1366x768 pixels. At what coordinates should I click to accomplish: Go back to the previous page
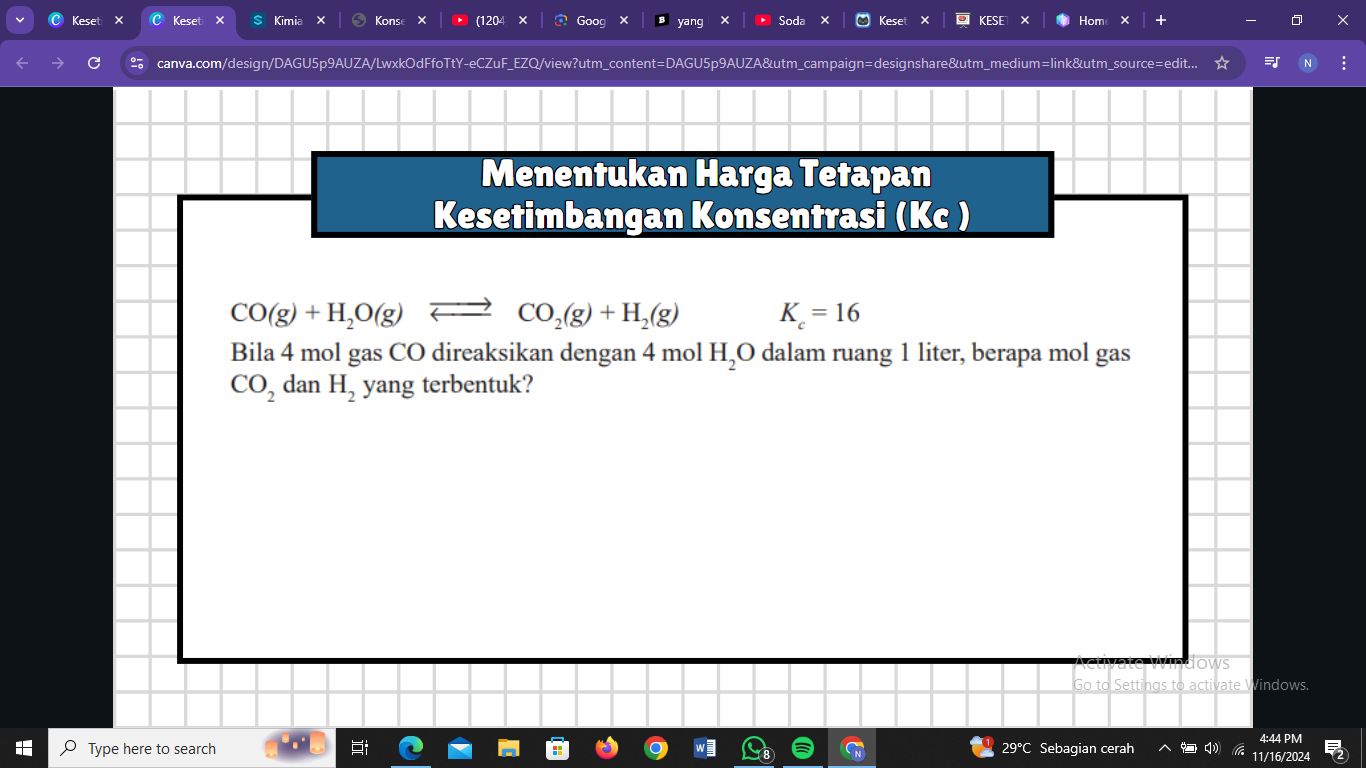tap(23, 63)
